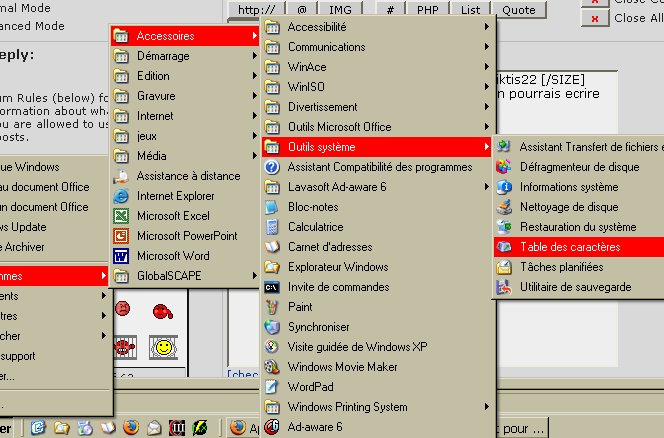Viewport: 664px width, 438px height.
Task: Click the Utilitaire de sauvegarde icon
Action: click(504, 287)
